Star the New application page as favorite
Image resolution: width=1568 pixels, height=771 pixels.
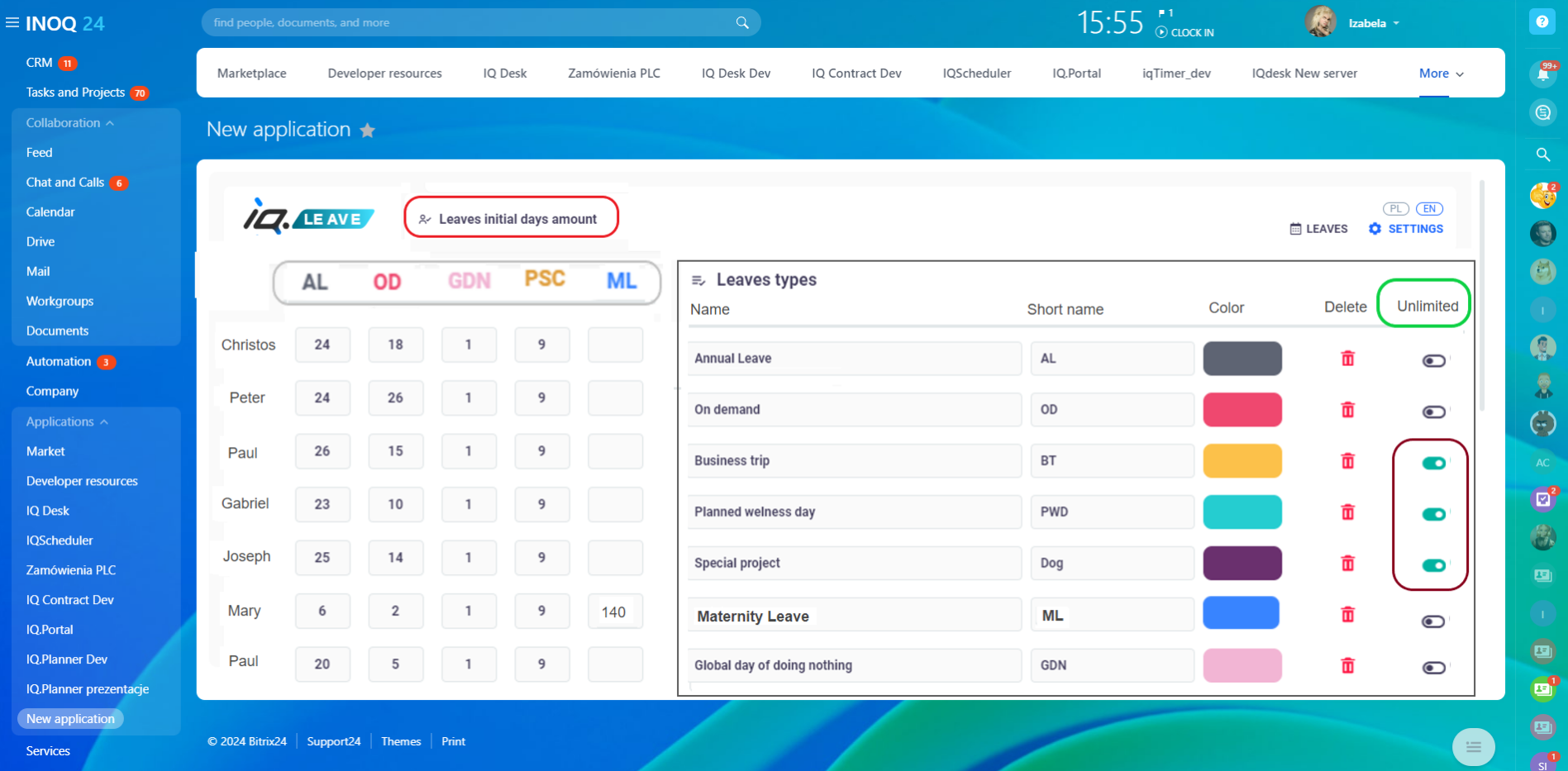(x=368, y=130)
